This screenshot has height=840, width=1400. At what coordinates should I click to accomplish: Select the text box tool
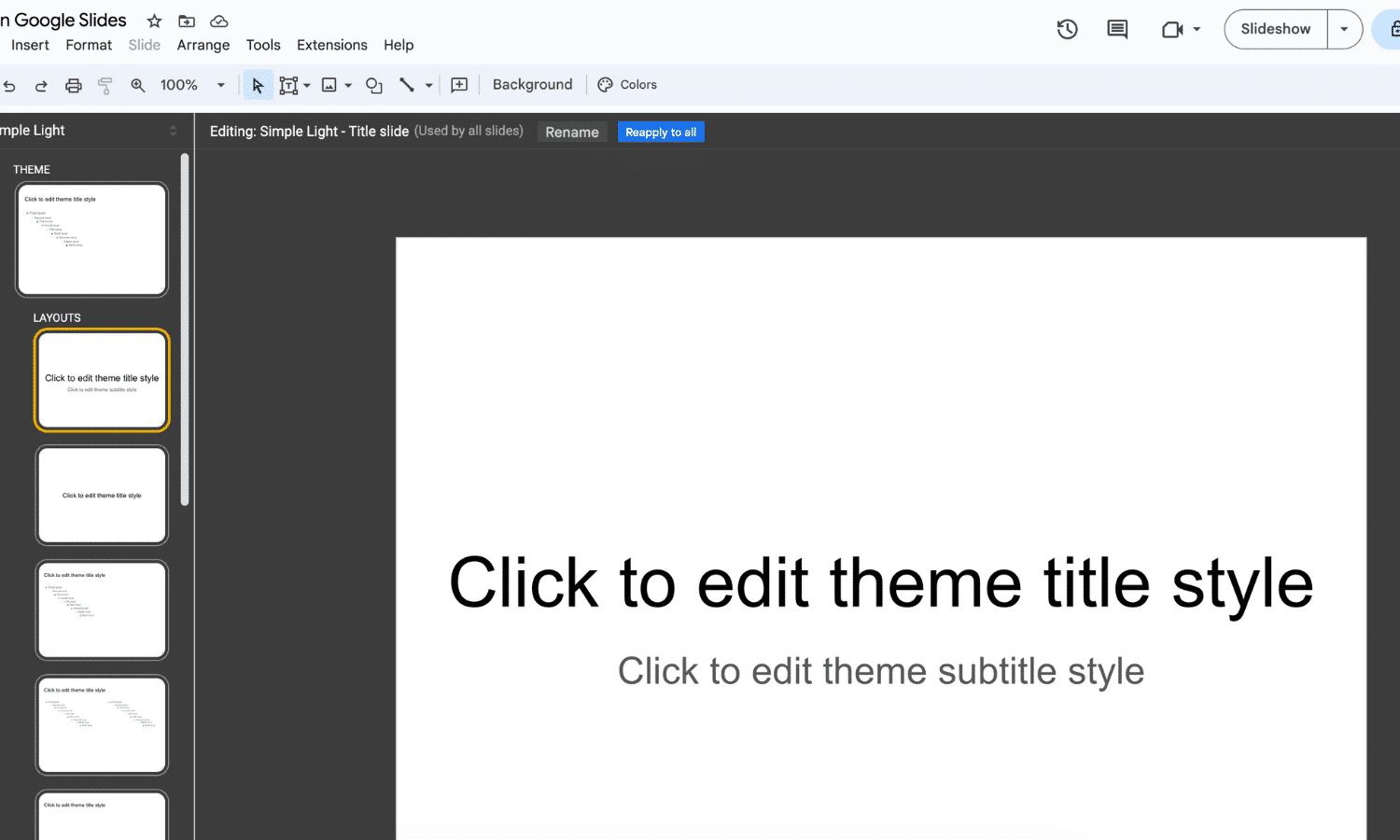288,84
